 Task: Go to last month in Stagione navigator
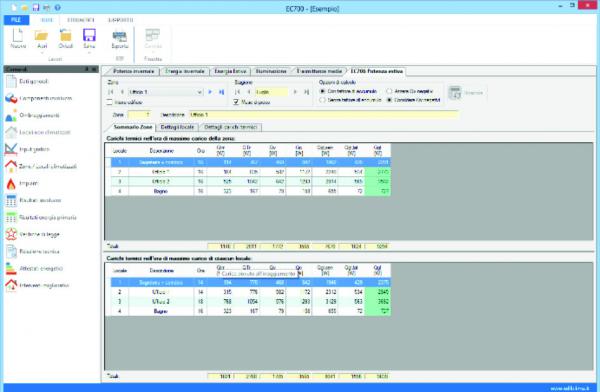coord(307,92)
